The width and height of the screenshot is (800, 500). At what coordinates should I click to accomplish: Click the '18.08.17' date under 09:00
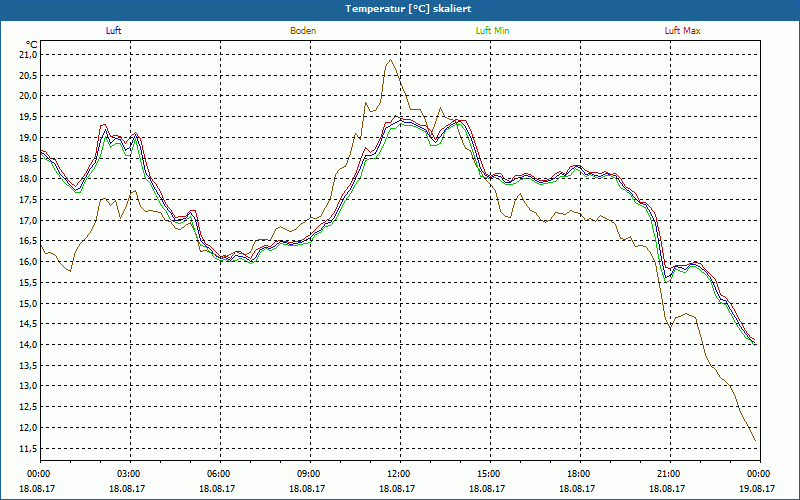[x=307, y=488]
